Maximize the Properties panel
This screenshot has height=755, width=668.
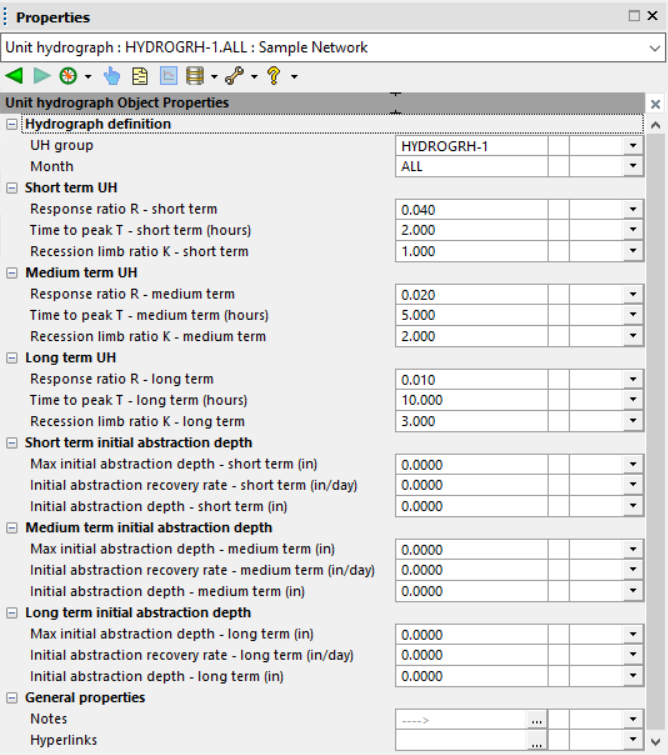pyautogui.click(x=634, y=16)
